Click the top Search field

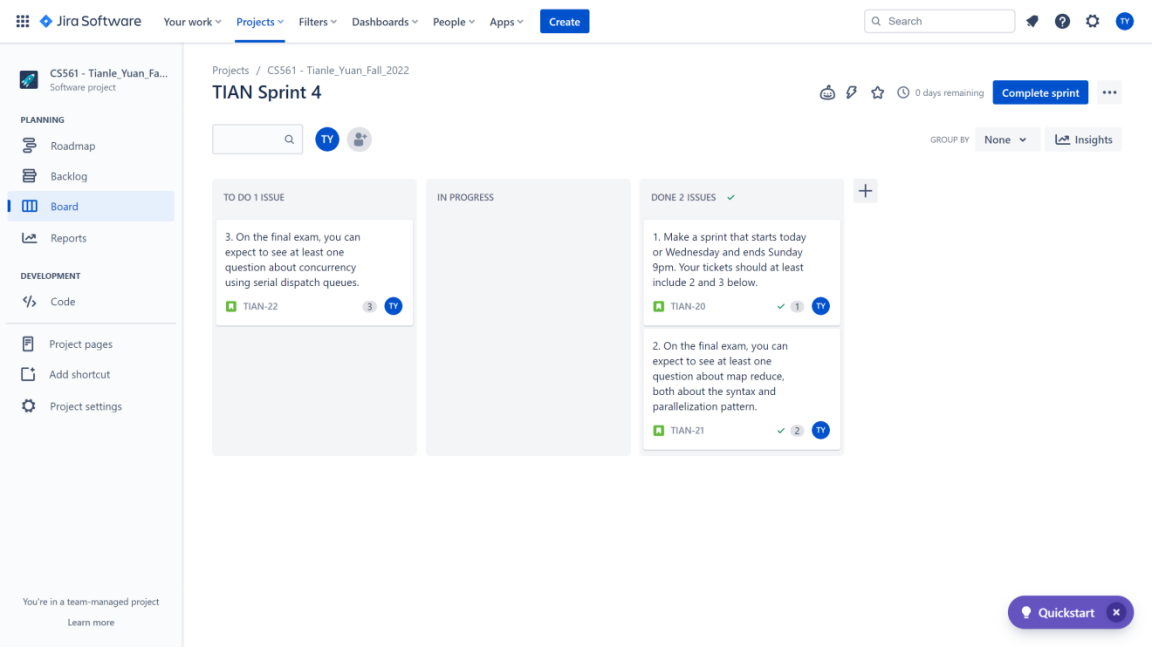(940, 21)
